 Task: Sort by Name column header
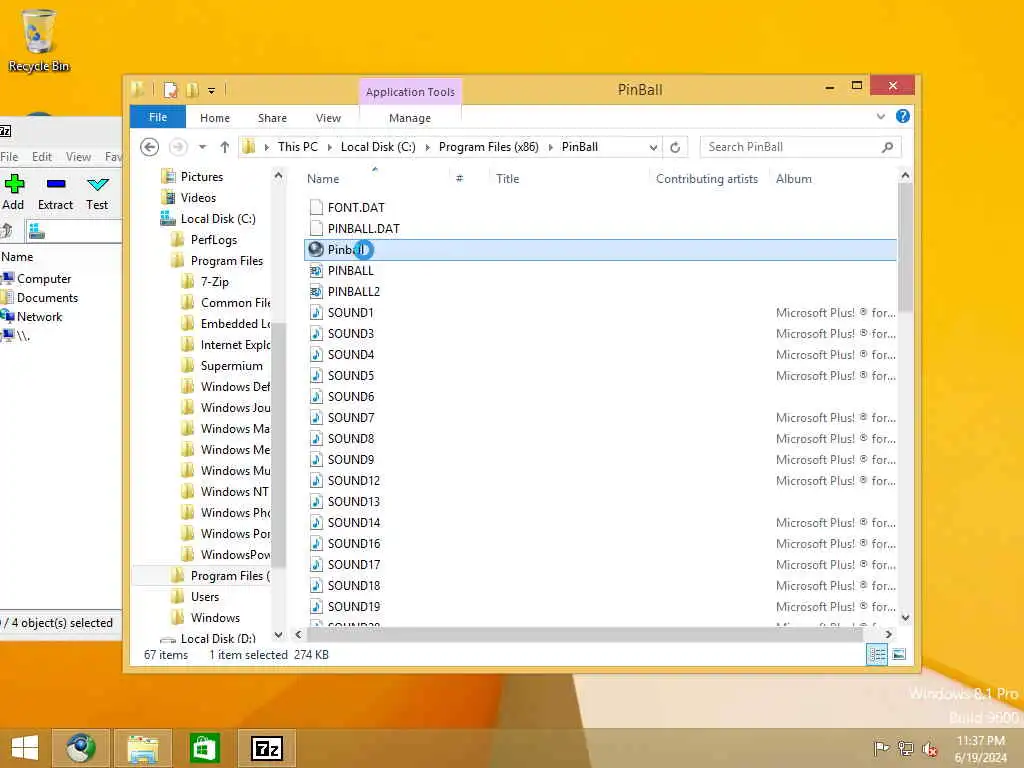(323, 179)
